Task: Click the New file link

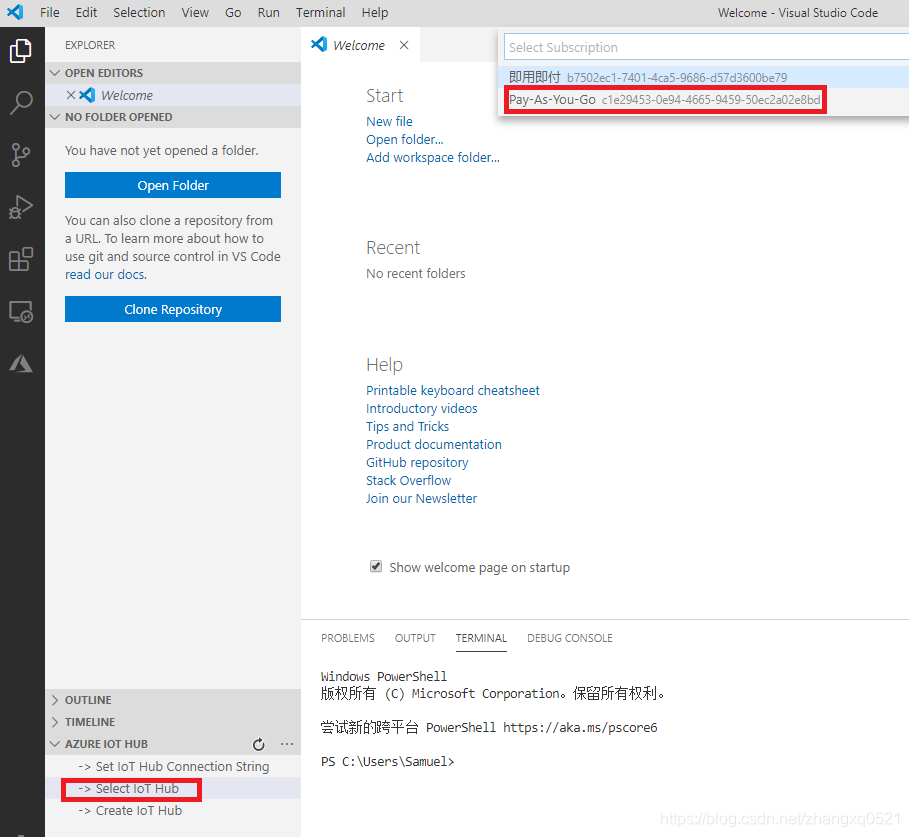Action: [389, 122]
